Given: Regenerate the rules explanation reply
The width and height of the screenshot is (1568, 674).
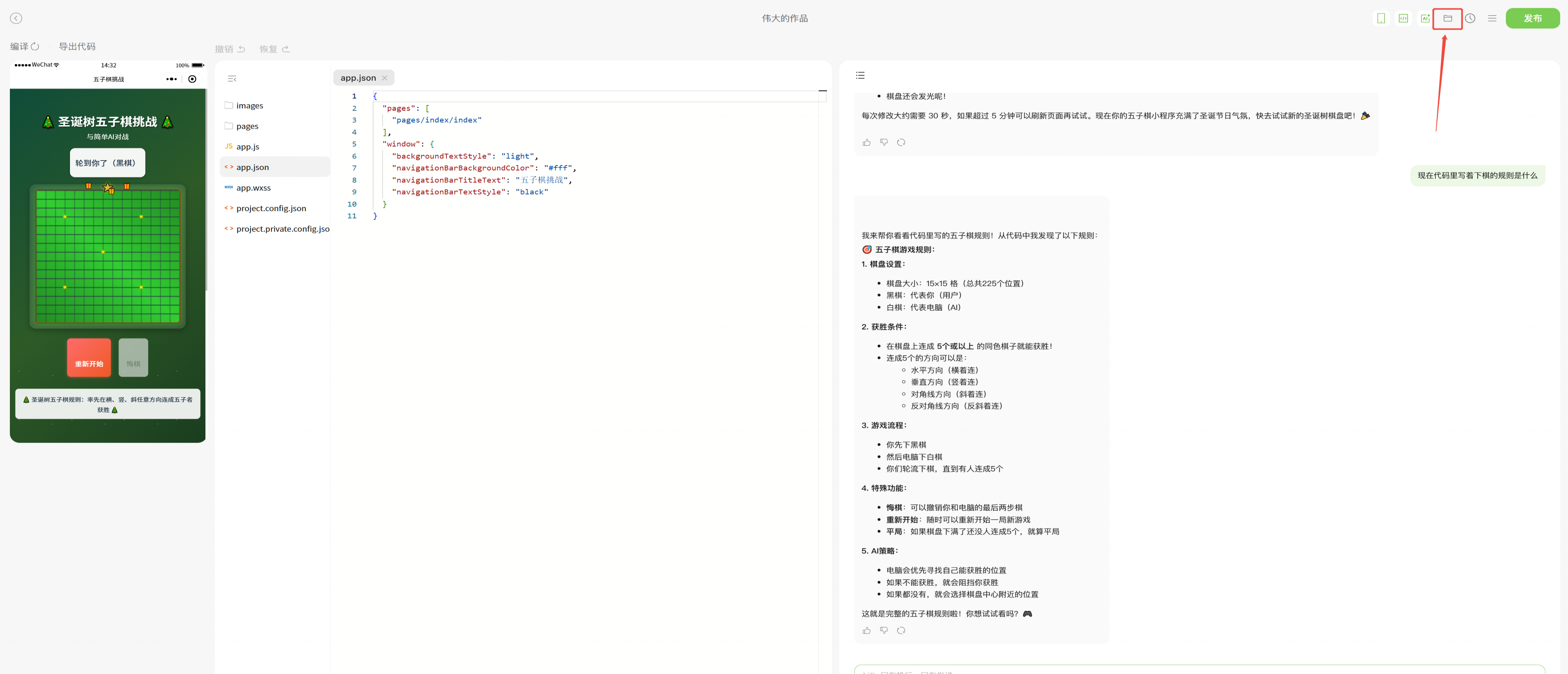Looking at the screenshot, I should coord(901,630).
